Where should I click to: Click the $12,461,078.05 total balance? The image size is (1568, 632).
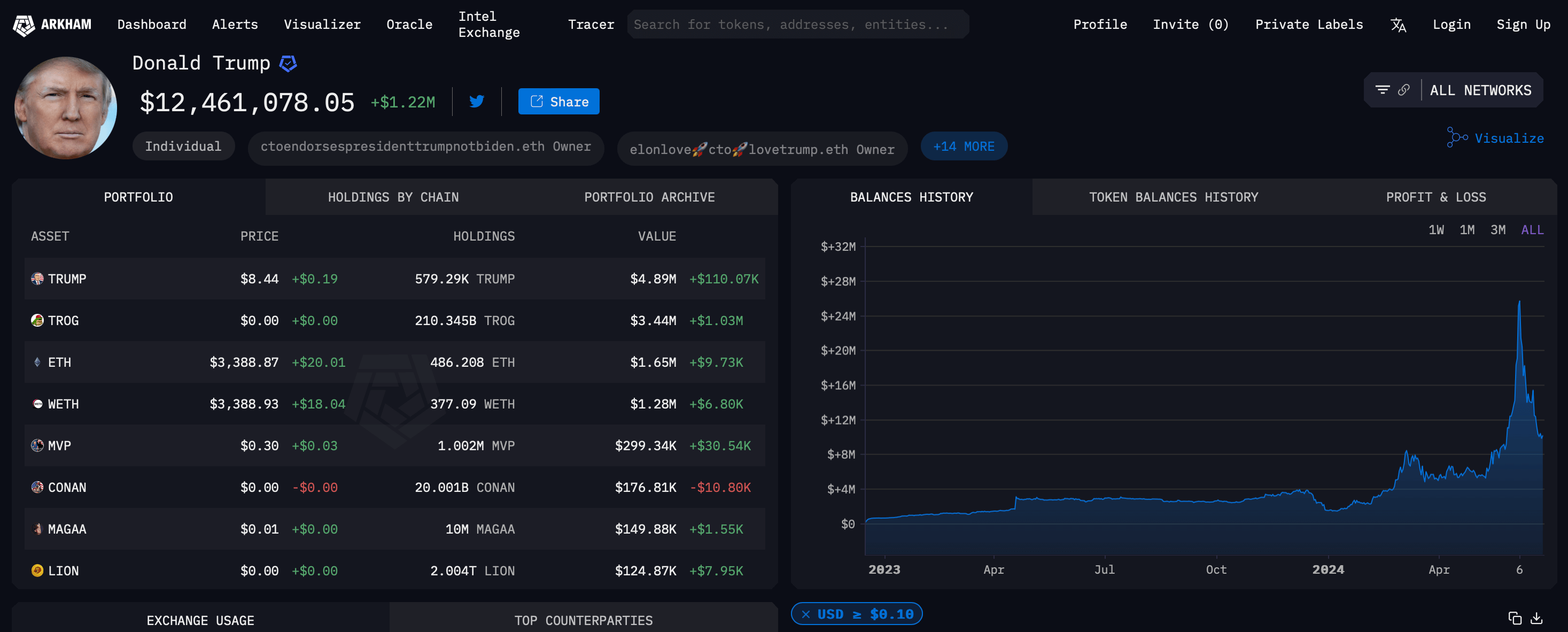[247, 102]
